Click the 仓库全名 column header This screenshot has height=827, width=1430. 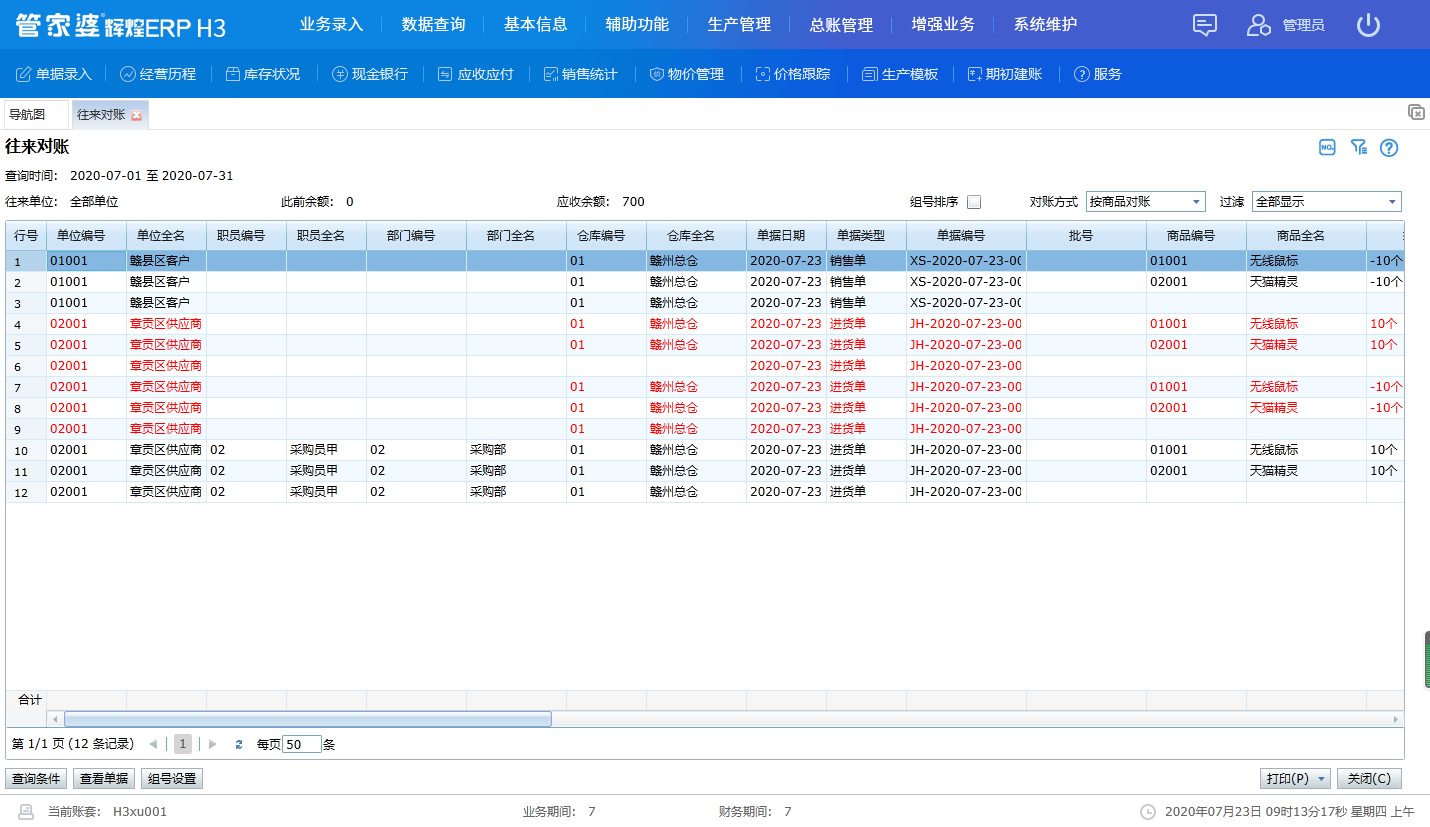point(696,236)
